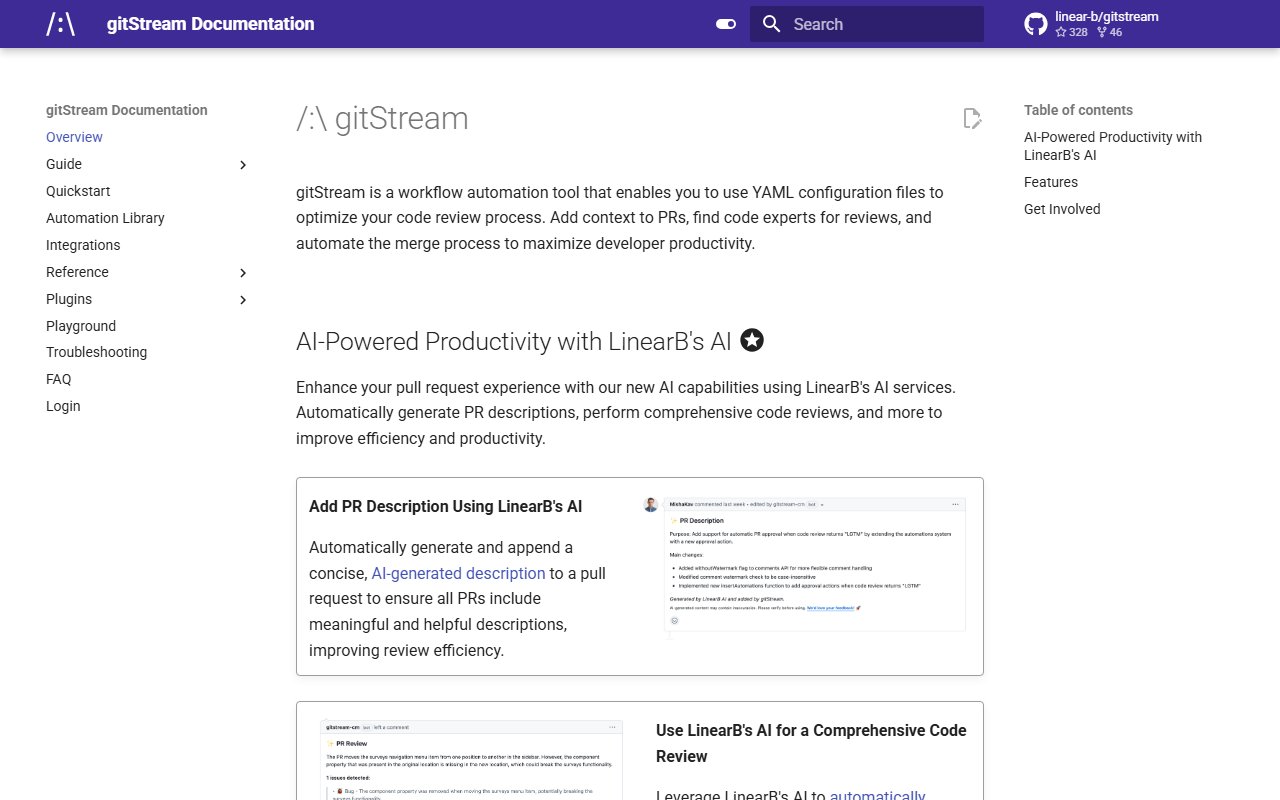Expand the Reference section in the sidebar
The image size is (1280, 800).
click(243, 272)
